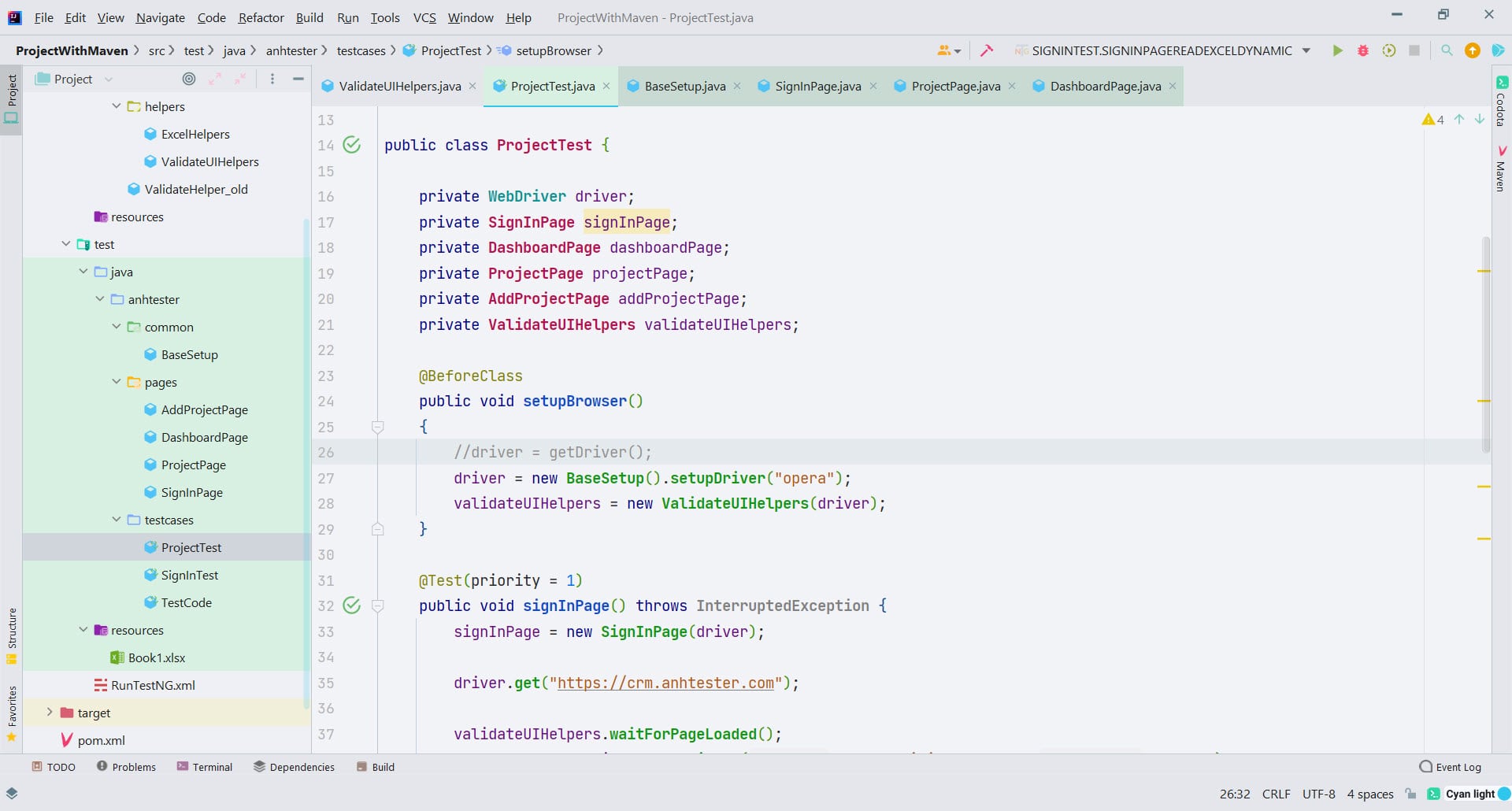Open the Code With Me user icon
The width and height of the screenshot is (1512, 811).
tap(948, 50)
